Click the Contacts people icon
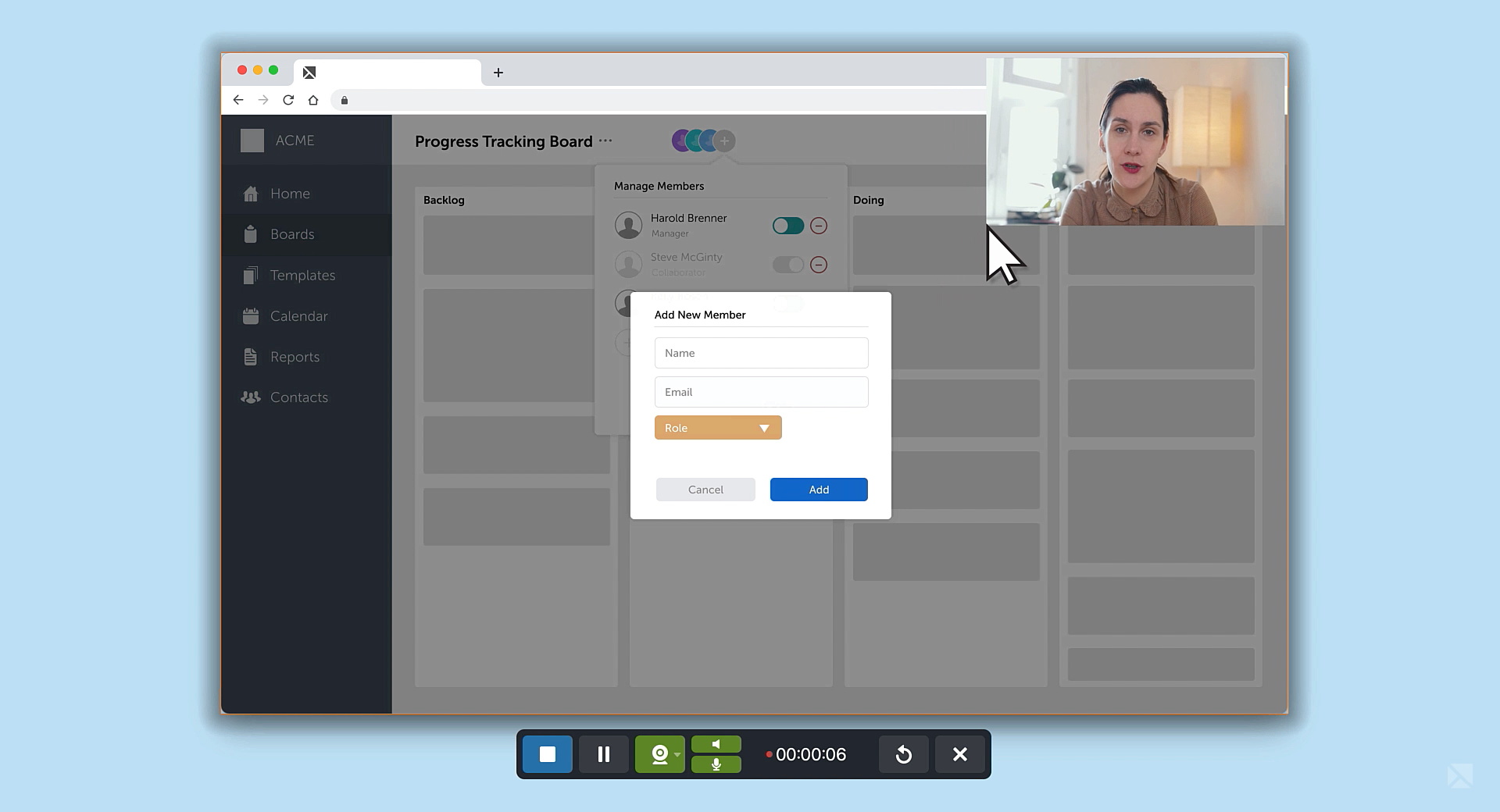1500x812 pixels. point(251,397)
